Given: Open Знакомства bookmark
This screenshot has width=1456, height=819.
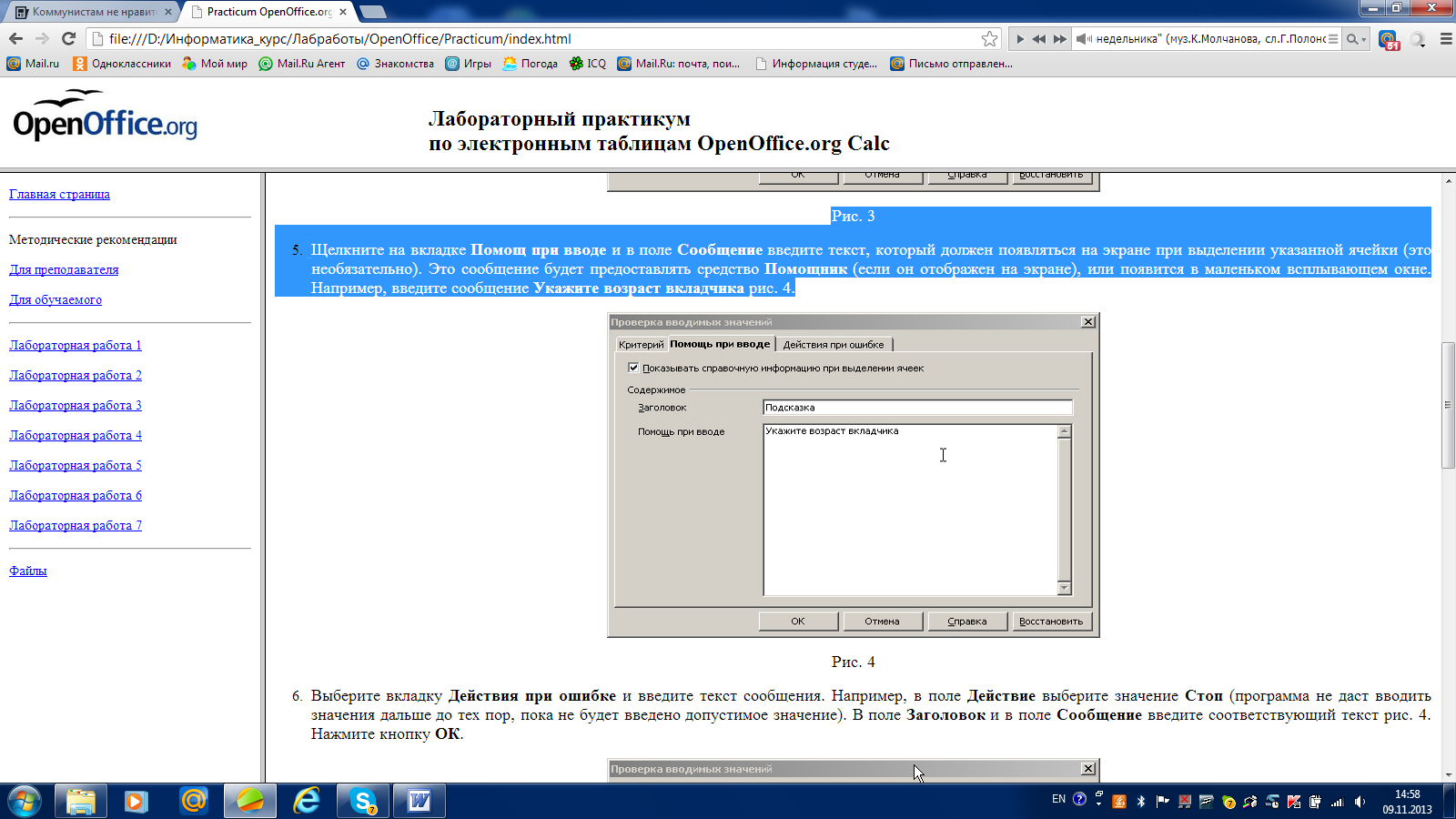Looking at the screenshot, I should coord(395,64).
